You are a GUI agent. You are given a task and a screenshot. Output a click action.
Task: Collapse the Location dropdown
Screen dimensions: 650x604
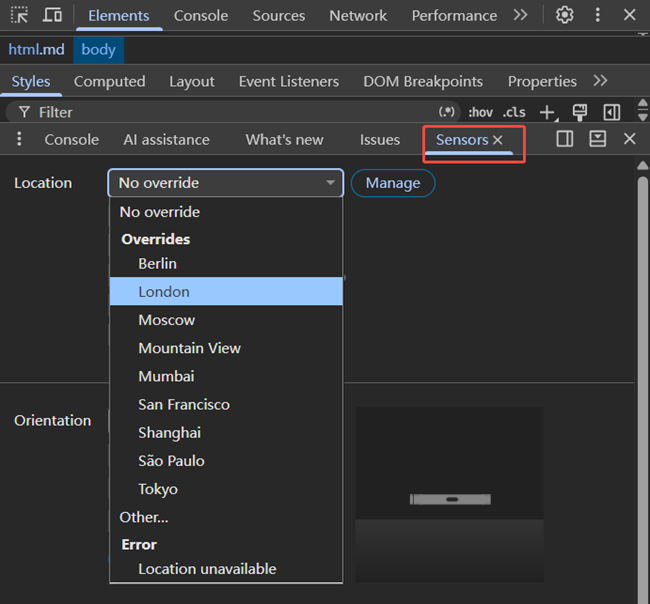[x=226, y=183]
